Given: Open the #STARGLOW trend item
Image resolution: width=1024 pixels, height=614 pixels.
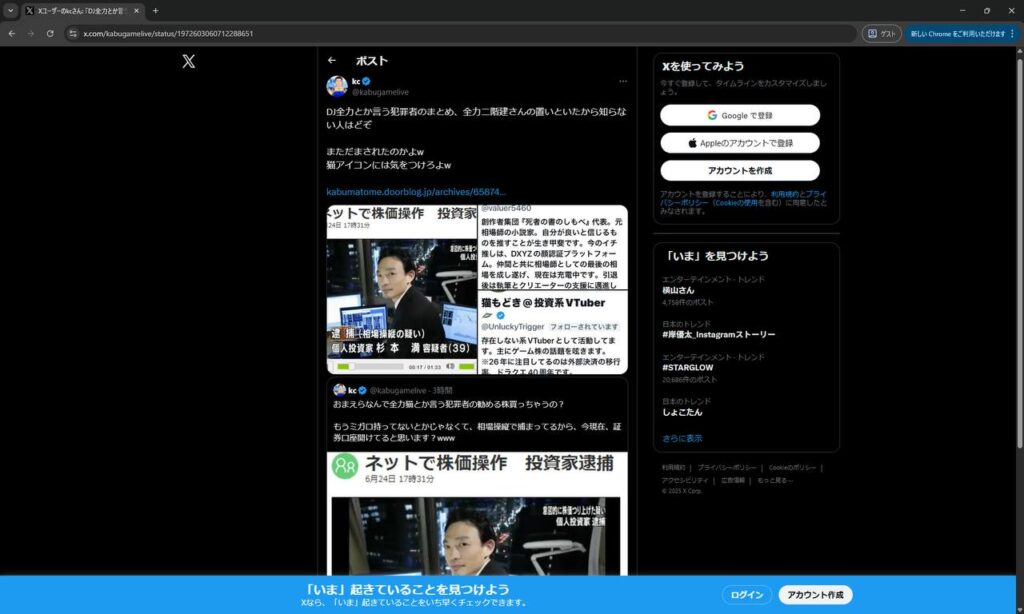Looking at the screenshot, I should (x=688, y=368).
